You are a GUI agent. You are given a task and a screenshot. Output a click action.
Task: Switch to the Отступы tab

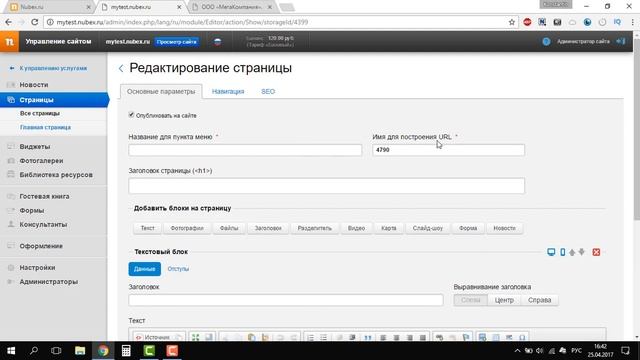point(178,269)
